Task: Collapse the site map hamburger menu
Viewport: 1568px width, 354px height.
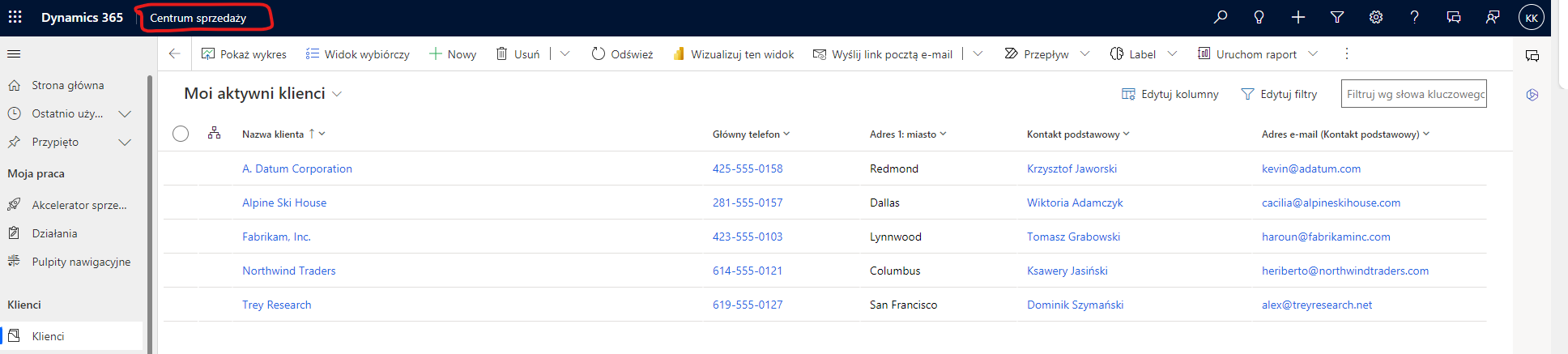Action: click(14, 54)
